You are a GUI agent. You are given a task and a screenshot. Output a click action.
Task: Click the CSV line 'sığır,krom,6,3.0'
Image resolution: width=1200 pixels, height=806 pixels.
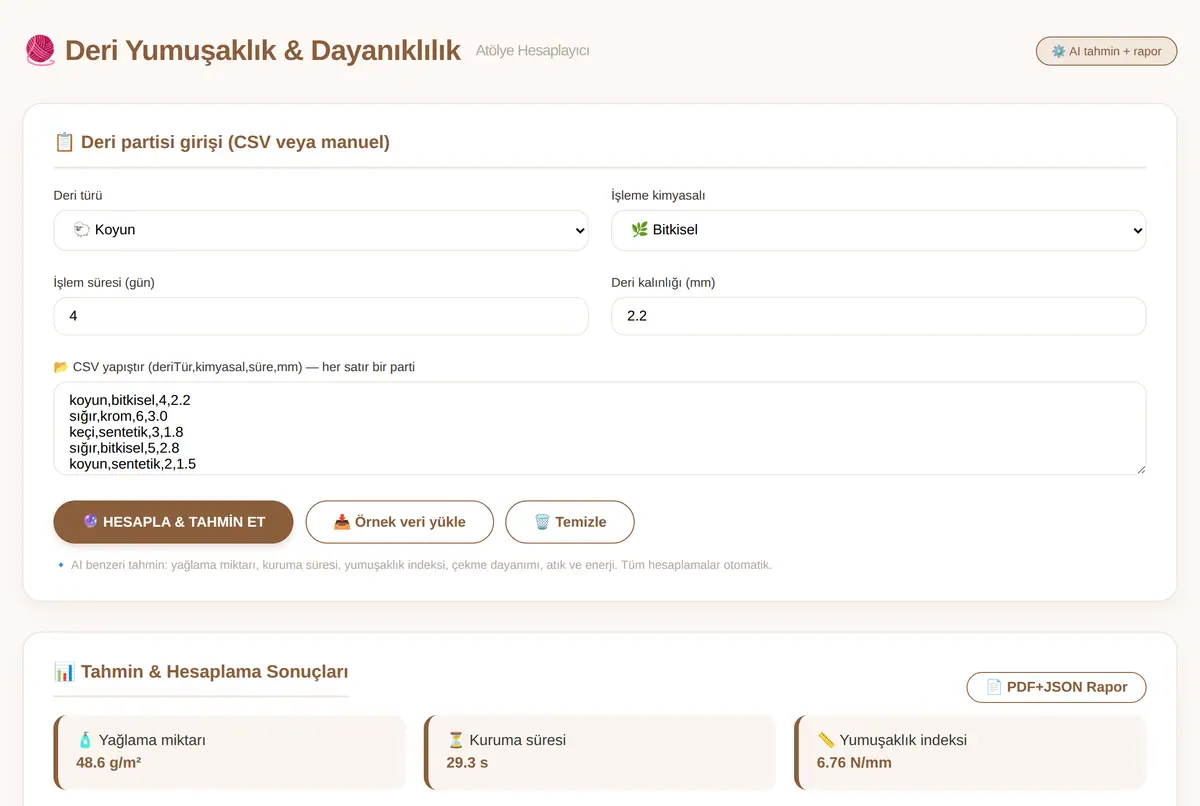click(x=118, y=416)
